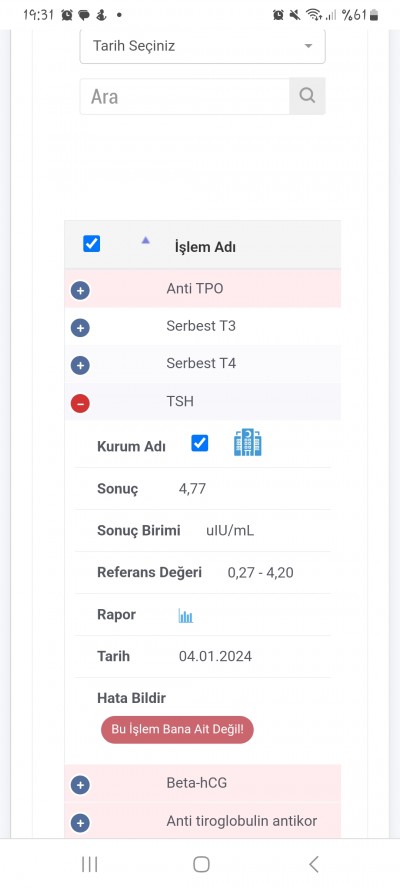Tap the Android back navigation icon
This screenshot has width=400, height=888.
314,864
